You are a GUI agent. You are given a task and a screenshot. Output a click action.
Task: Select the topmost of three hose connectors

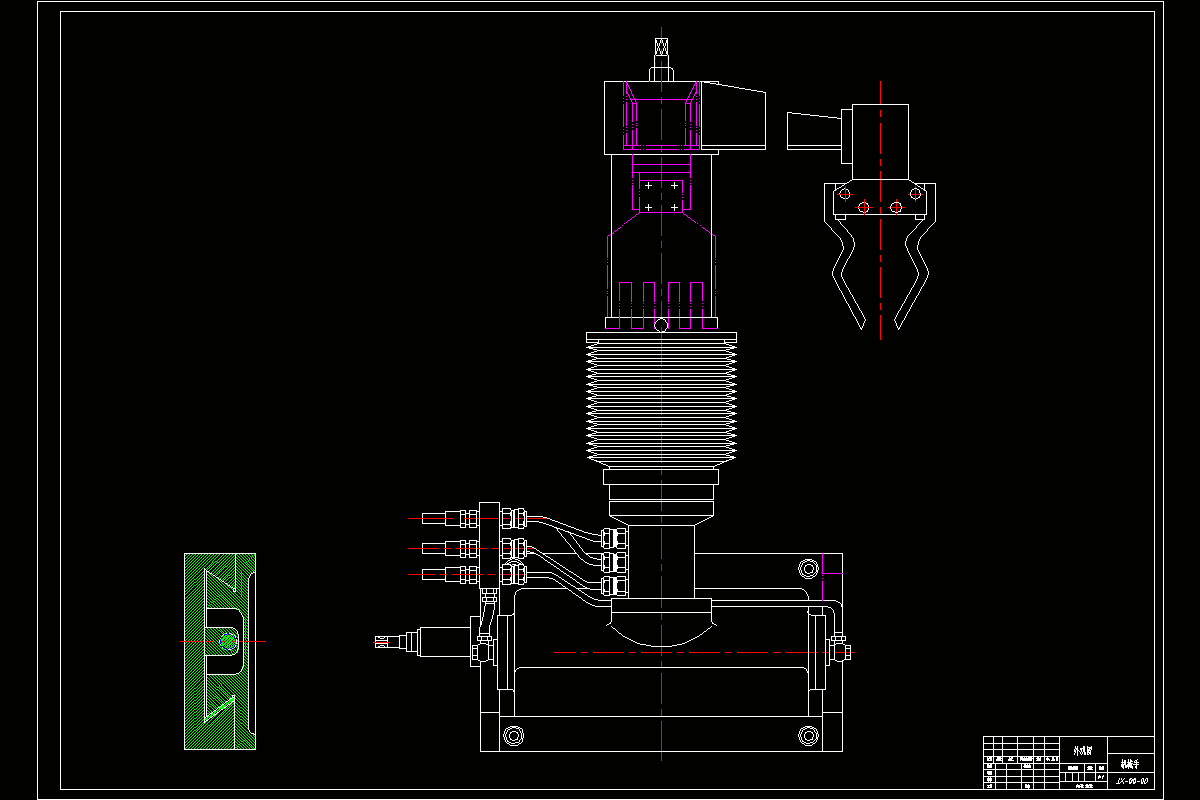(451, 518)
